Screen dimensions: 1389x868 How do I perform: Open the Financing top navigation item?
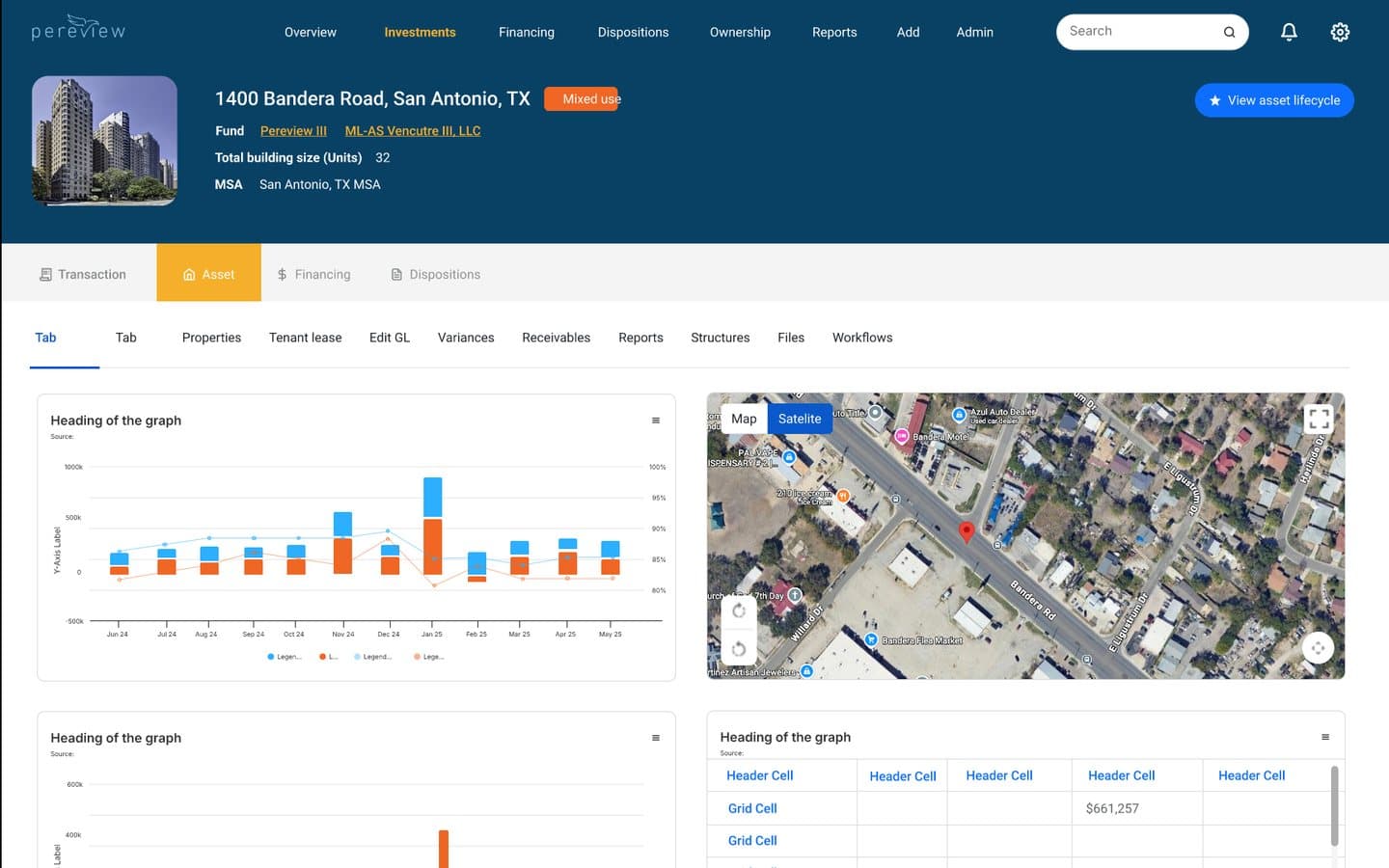(527, 32)
